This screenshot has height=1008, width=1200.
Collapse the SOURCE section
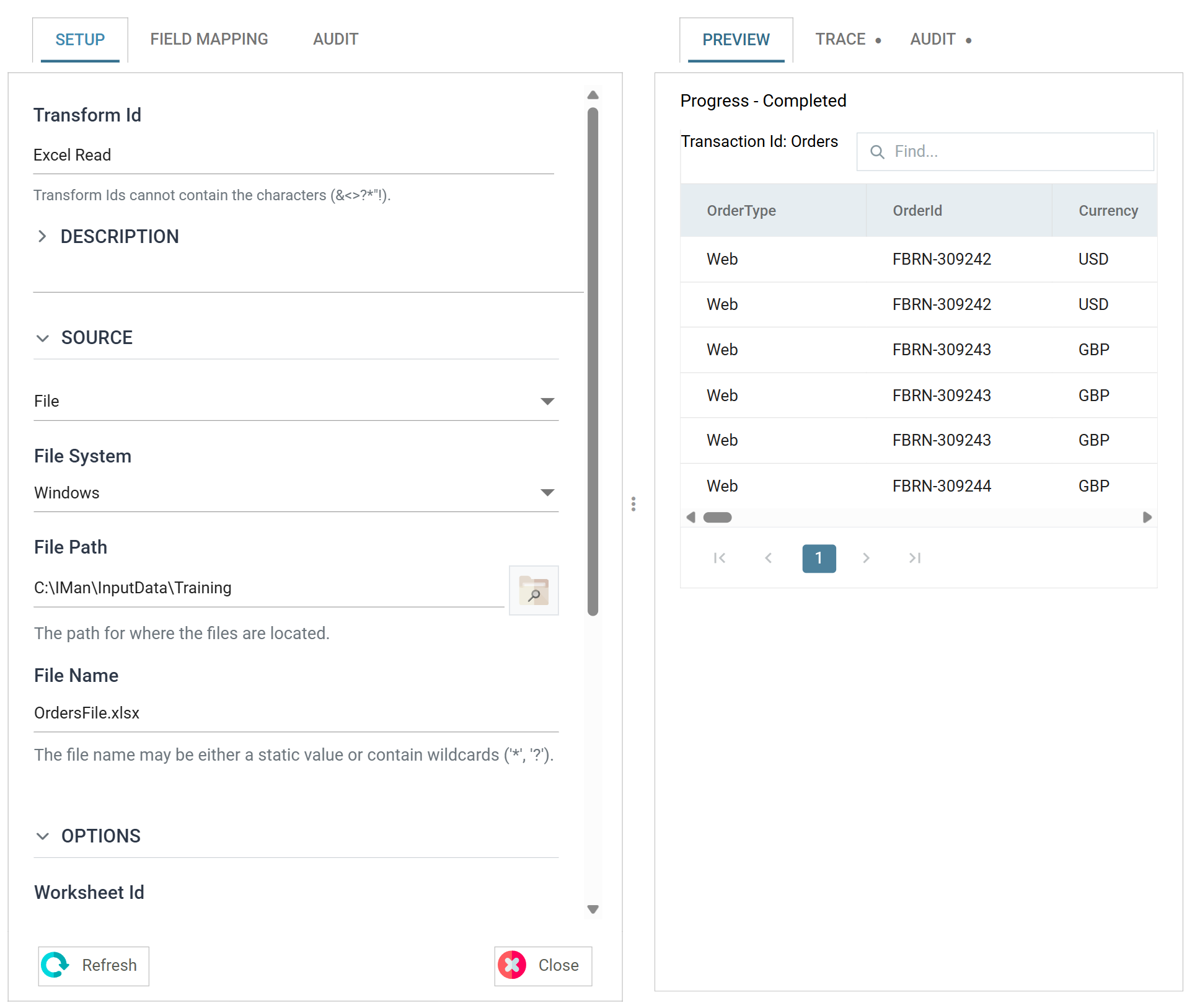42,338
